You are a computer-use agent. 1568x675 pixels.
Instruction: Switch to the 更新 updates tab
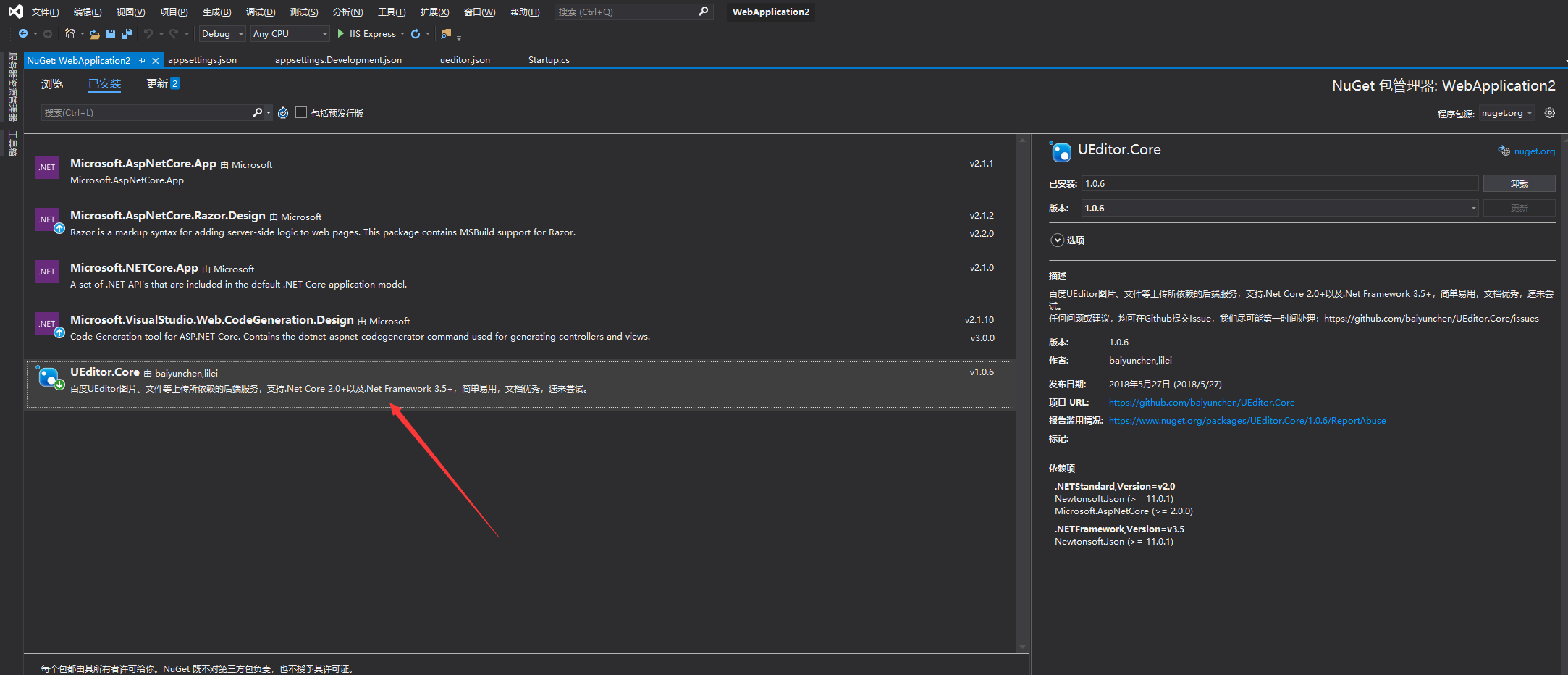(162, 84)
